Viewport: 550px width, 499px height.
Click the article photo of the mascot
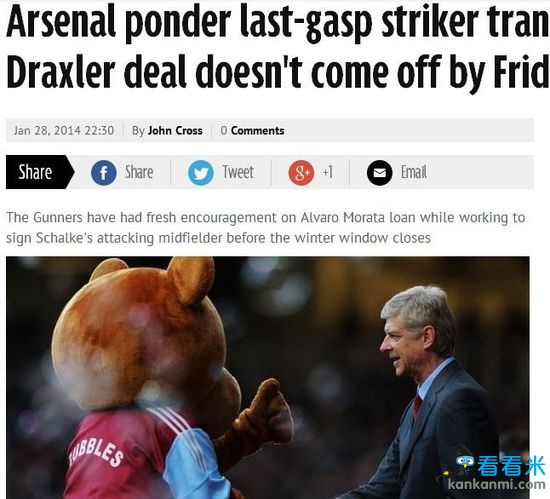[x=268, y=378]
